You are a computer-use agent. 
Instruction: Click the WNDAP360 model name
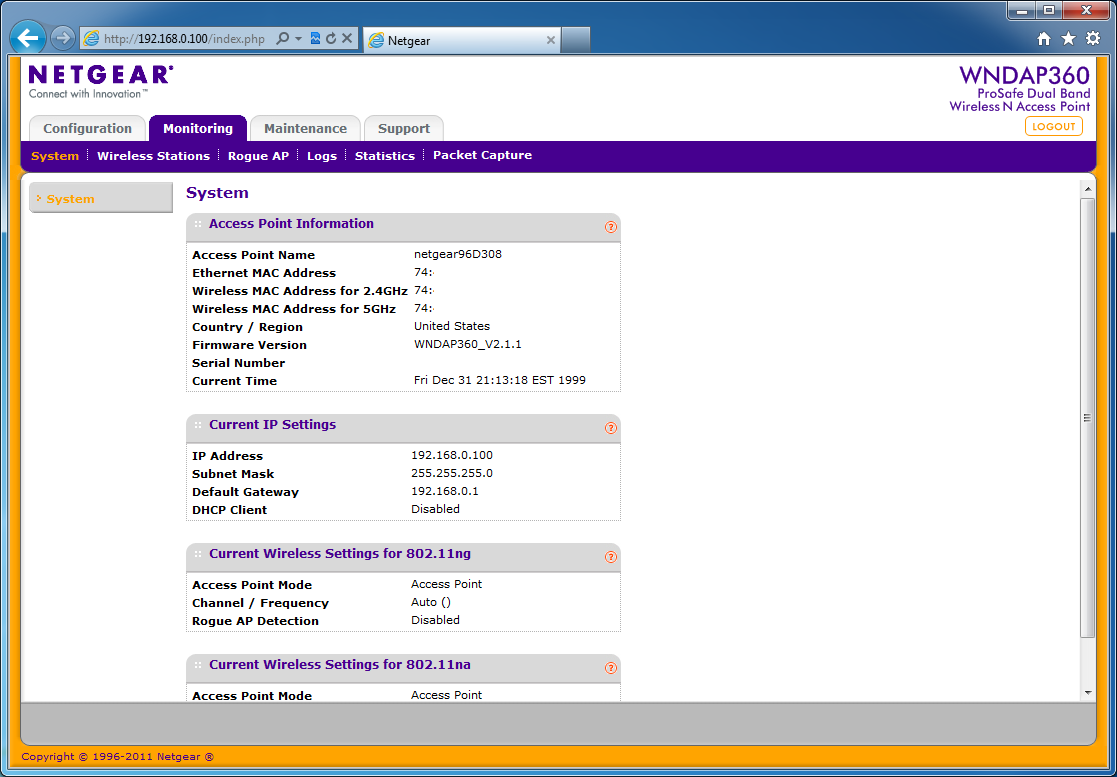click(1024, 75)
